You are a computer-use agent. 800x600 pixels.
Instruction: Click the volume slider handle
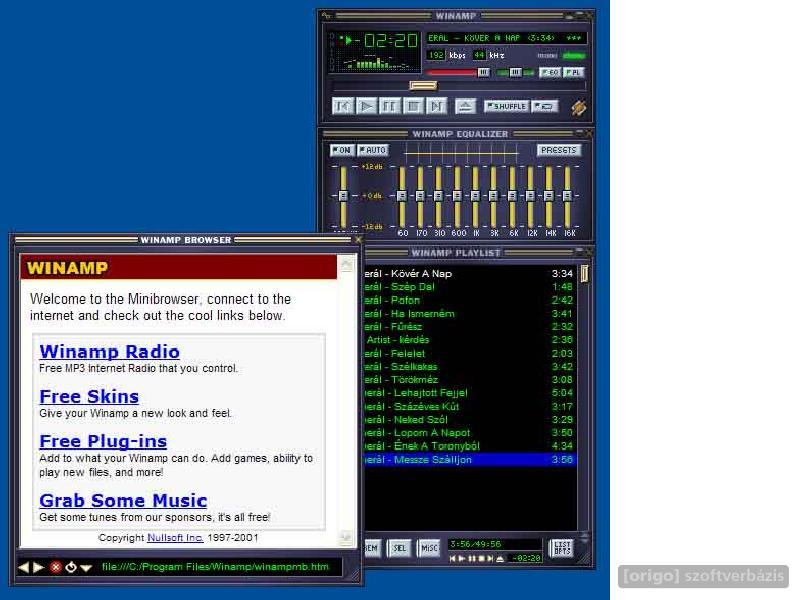pos(484,73)
